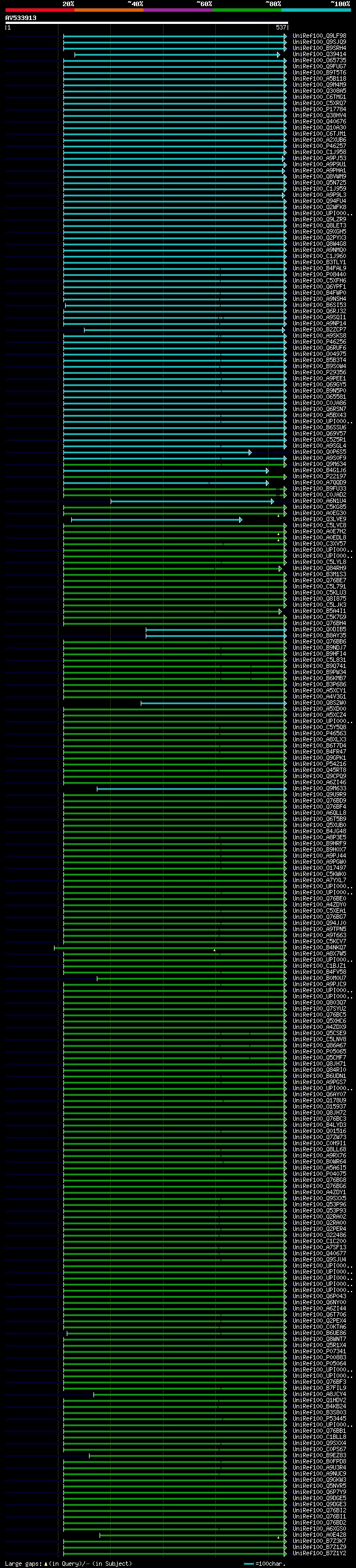Click the short cyan alignment bar for Q39414
Image resolution: width=356 pixels, height=1568 pixels.
point(177,55)
